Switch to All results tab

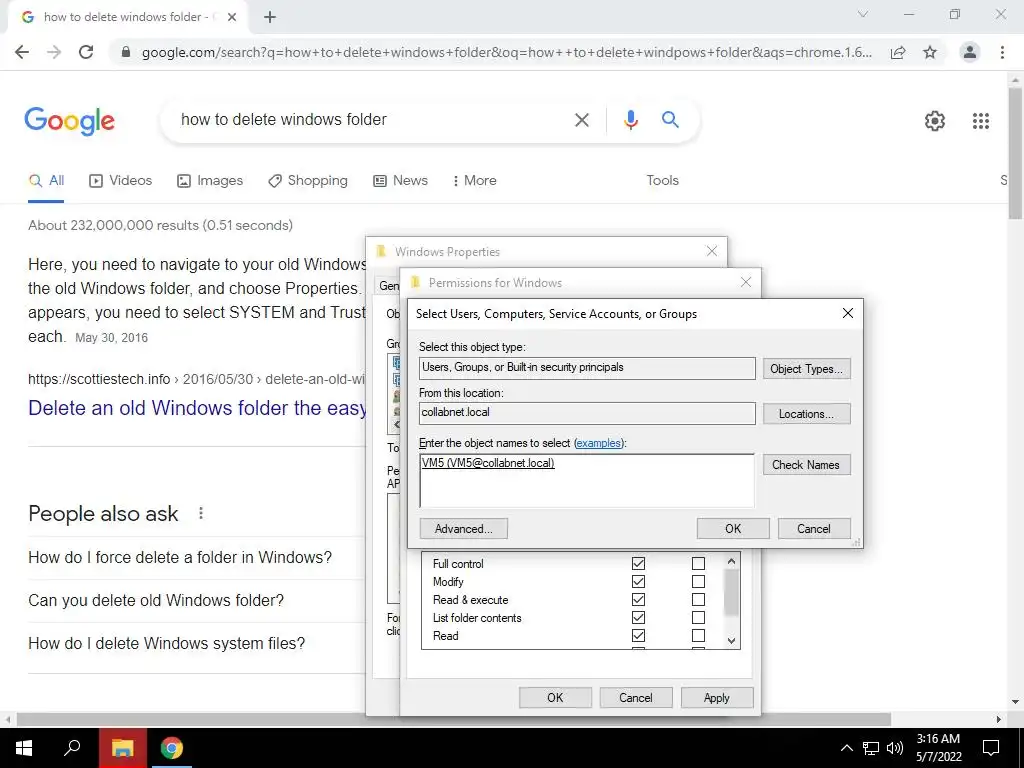coord(46,181)
